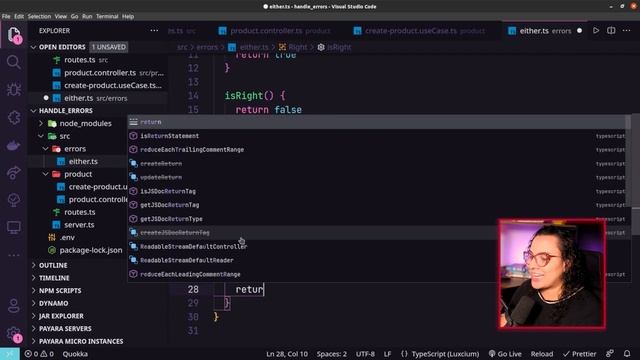The height and width of the screenshot is (360, 640).
Task: Open the Selection menu
Action: (x=39, y=16)
